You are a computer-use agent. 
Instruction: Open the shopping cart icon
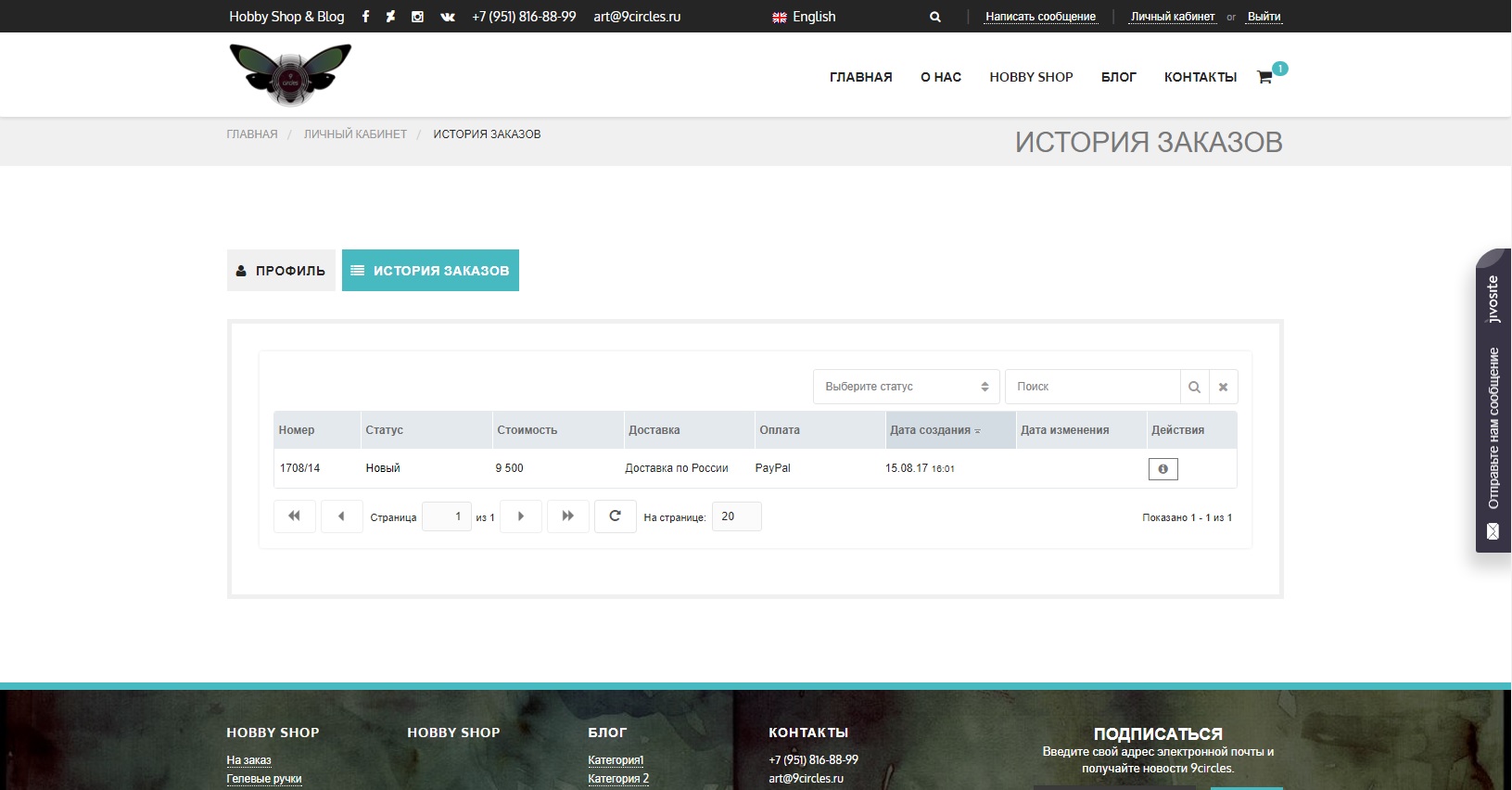pos(1264,77)
